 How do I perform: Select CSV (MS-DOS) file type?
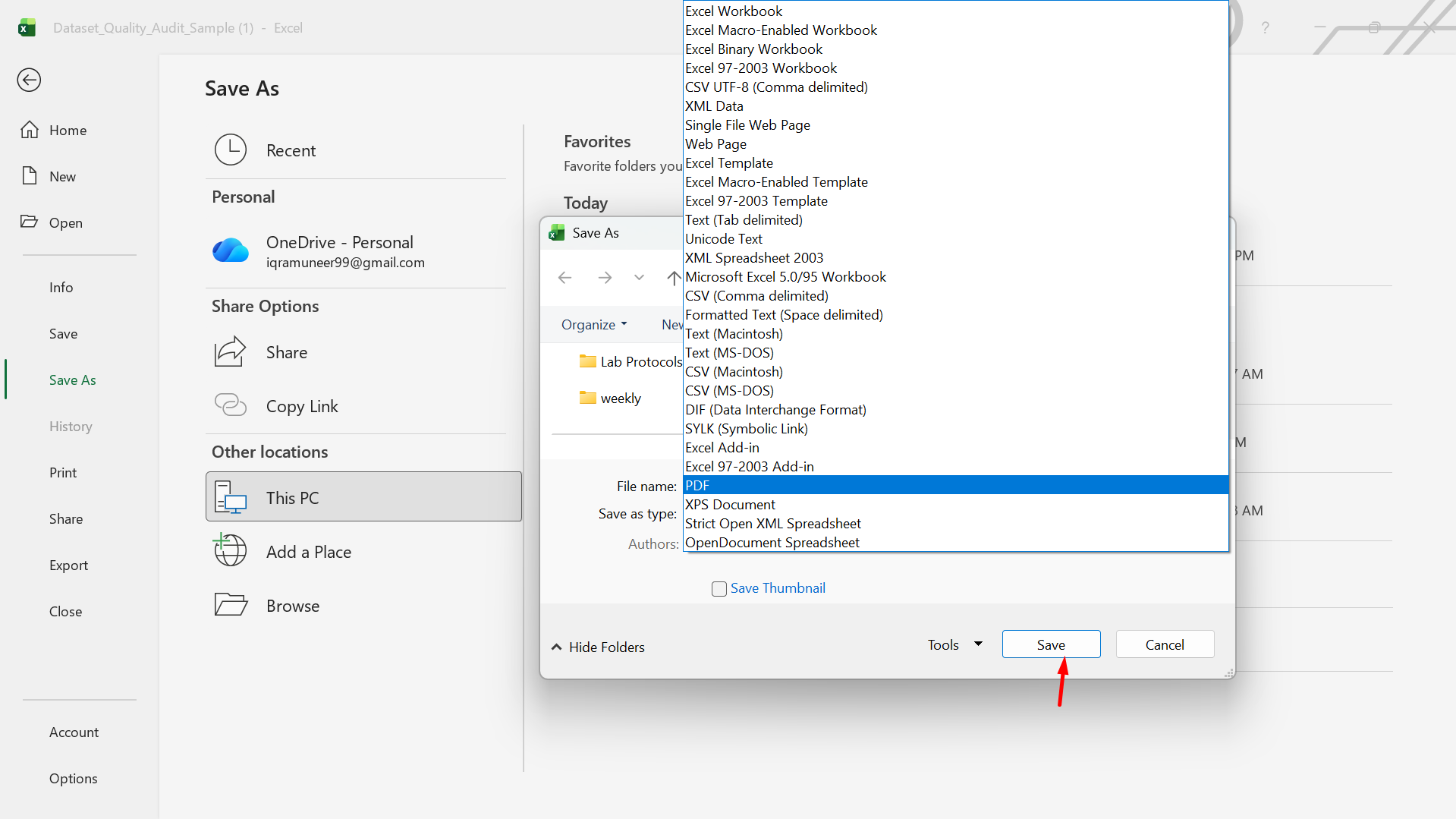pos(956,390)
